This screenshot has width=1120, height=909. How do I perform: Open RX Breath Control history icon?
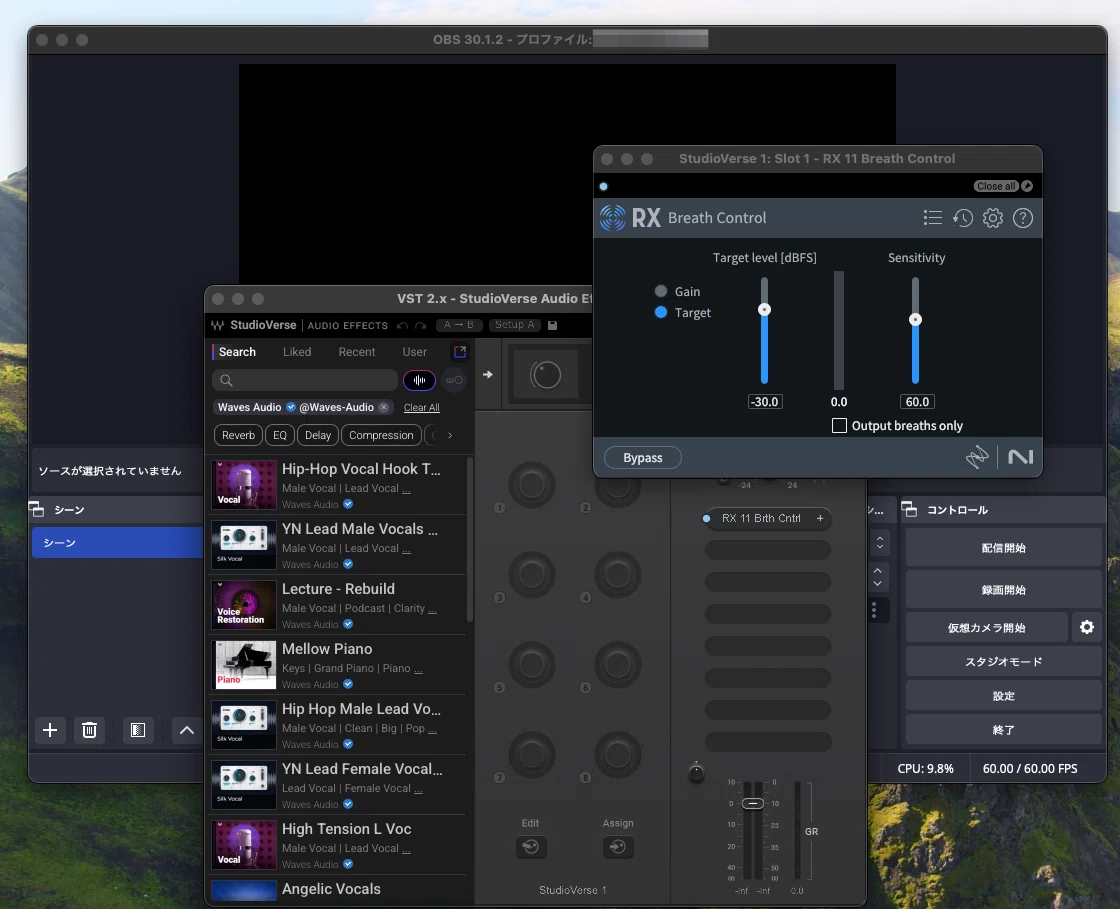[963, 218]
